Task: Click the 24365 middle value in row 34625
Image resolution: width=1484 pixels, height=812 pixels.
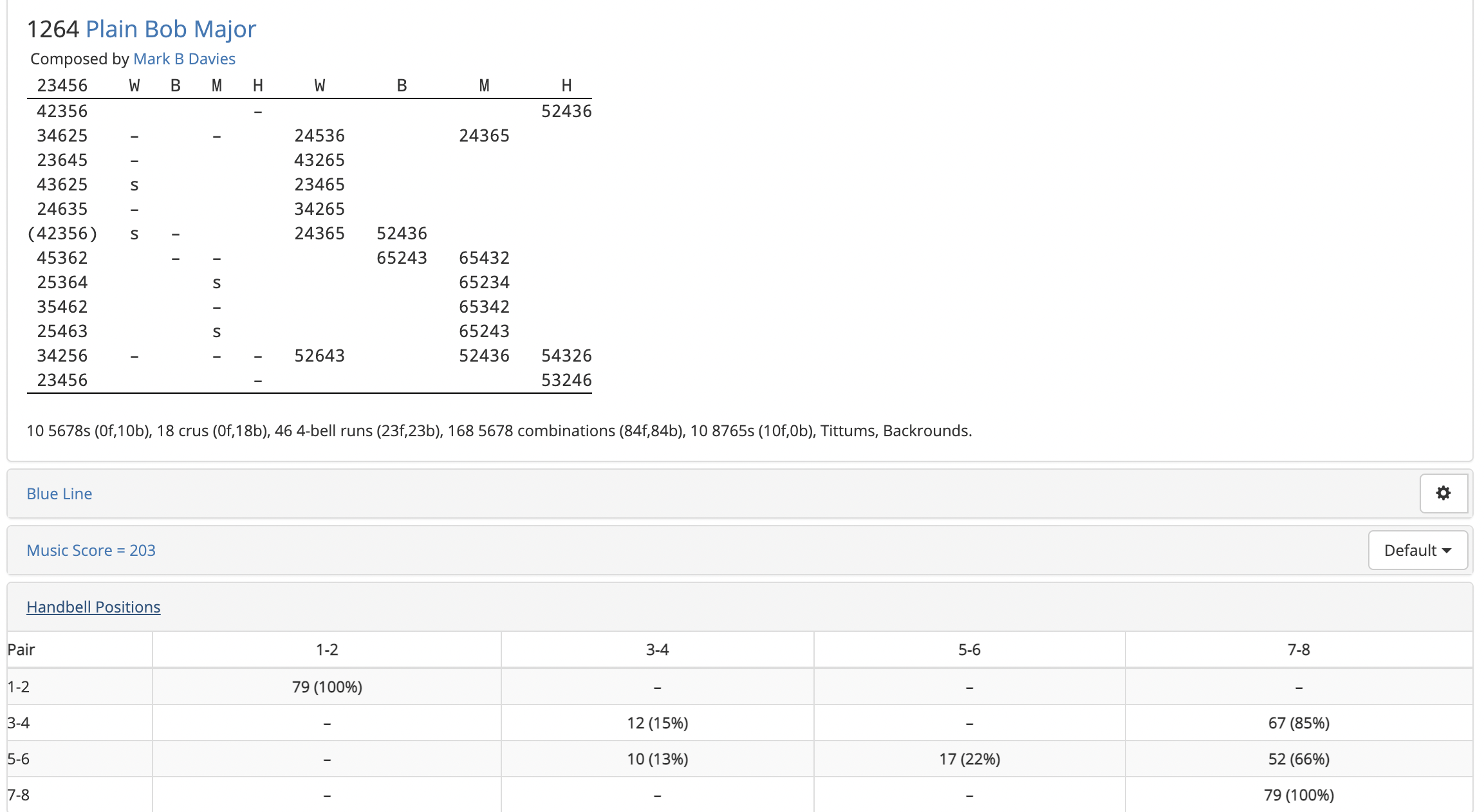Action: (x=484, y=136)
